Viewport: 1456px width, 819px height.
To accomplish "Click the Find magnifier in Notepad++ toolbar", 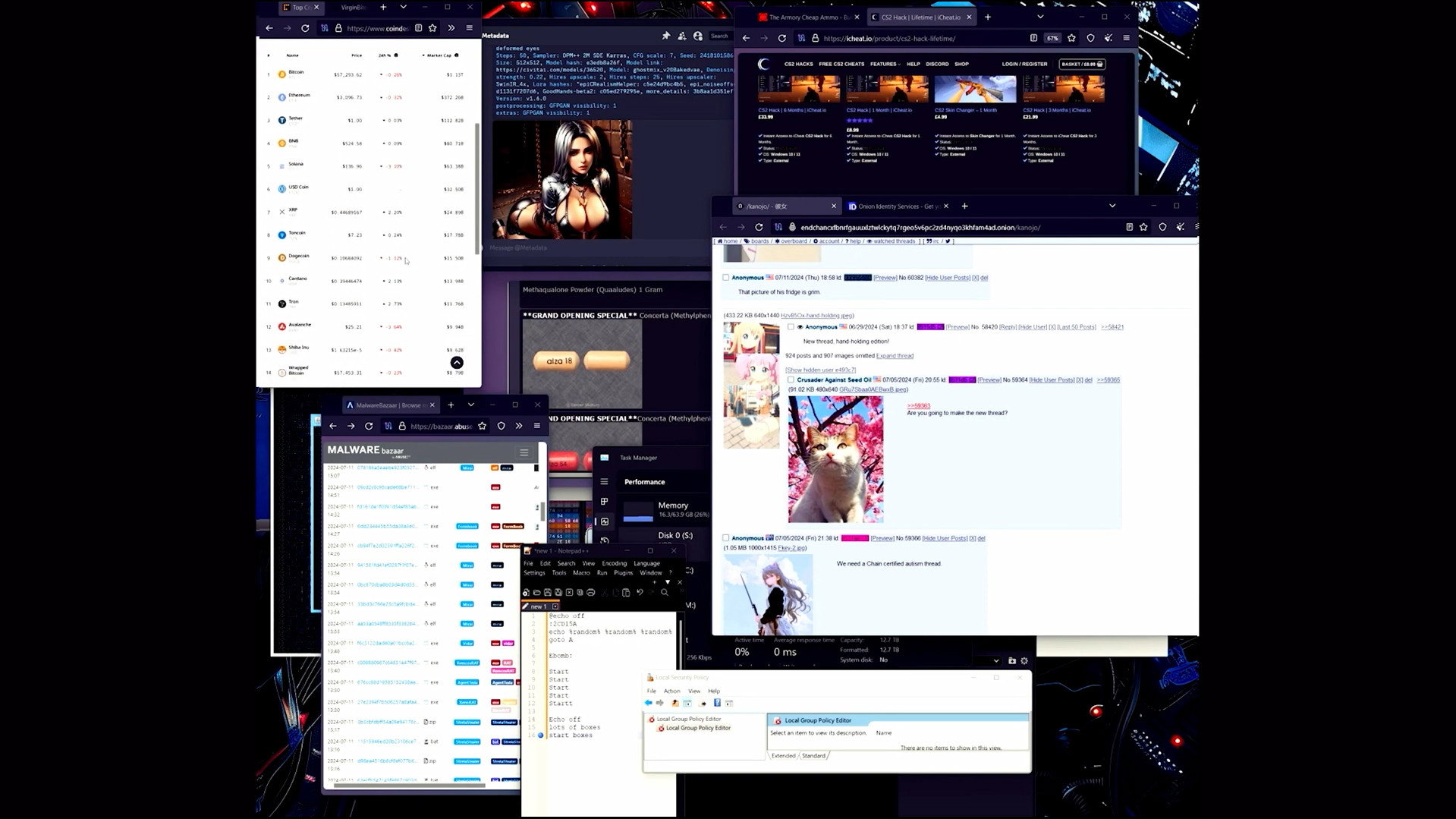I will (x=665, y=592).
